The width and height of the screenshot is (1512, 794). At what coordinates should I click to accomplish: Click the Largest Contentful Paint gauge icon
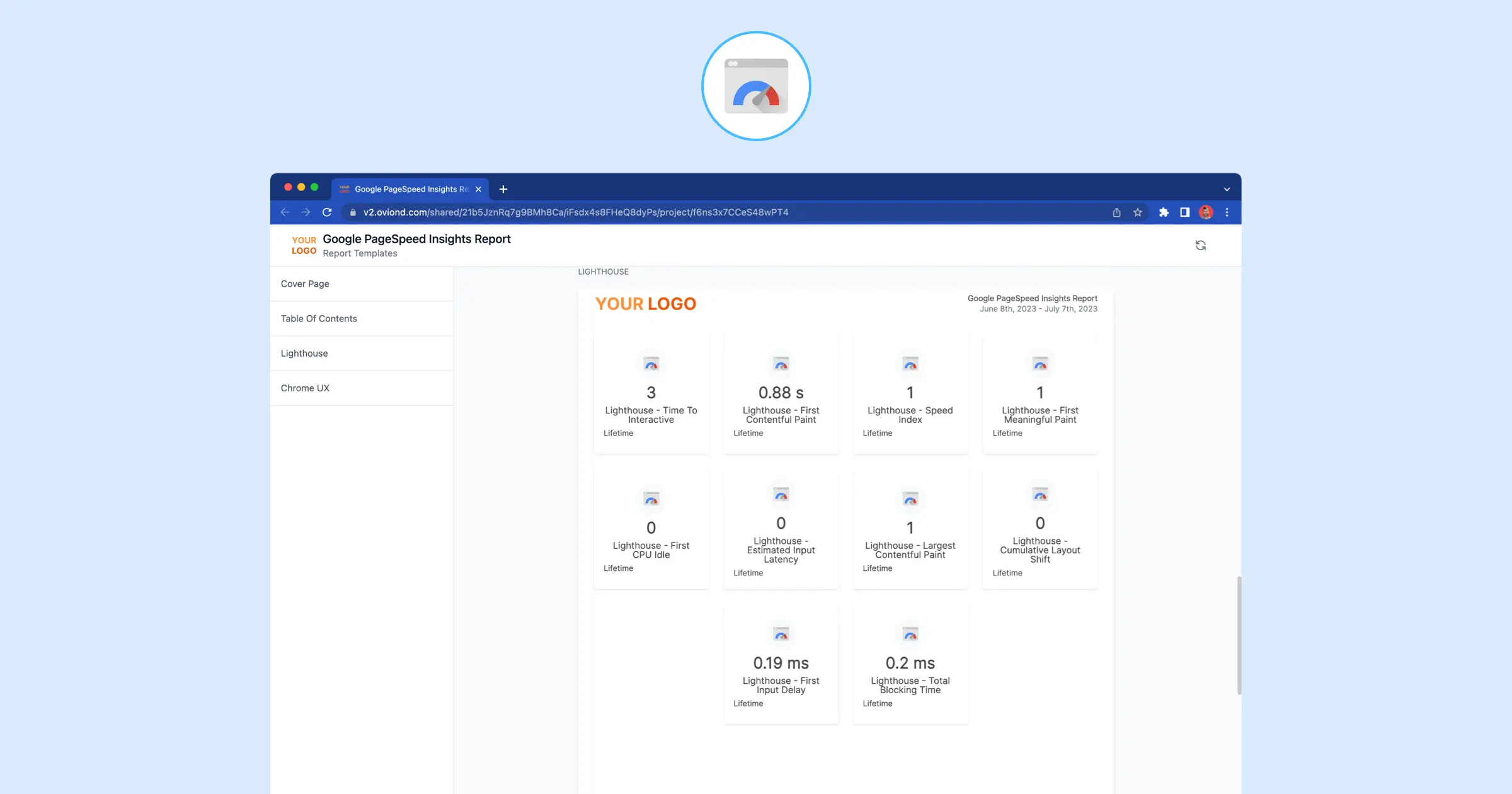click(910, 499)
